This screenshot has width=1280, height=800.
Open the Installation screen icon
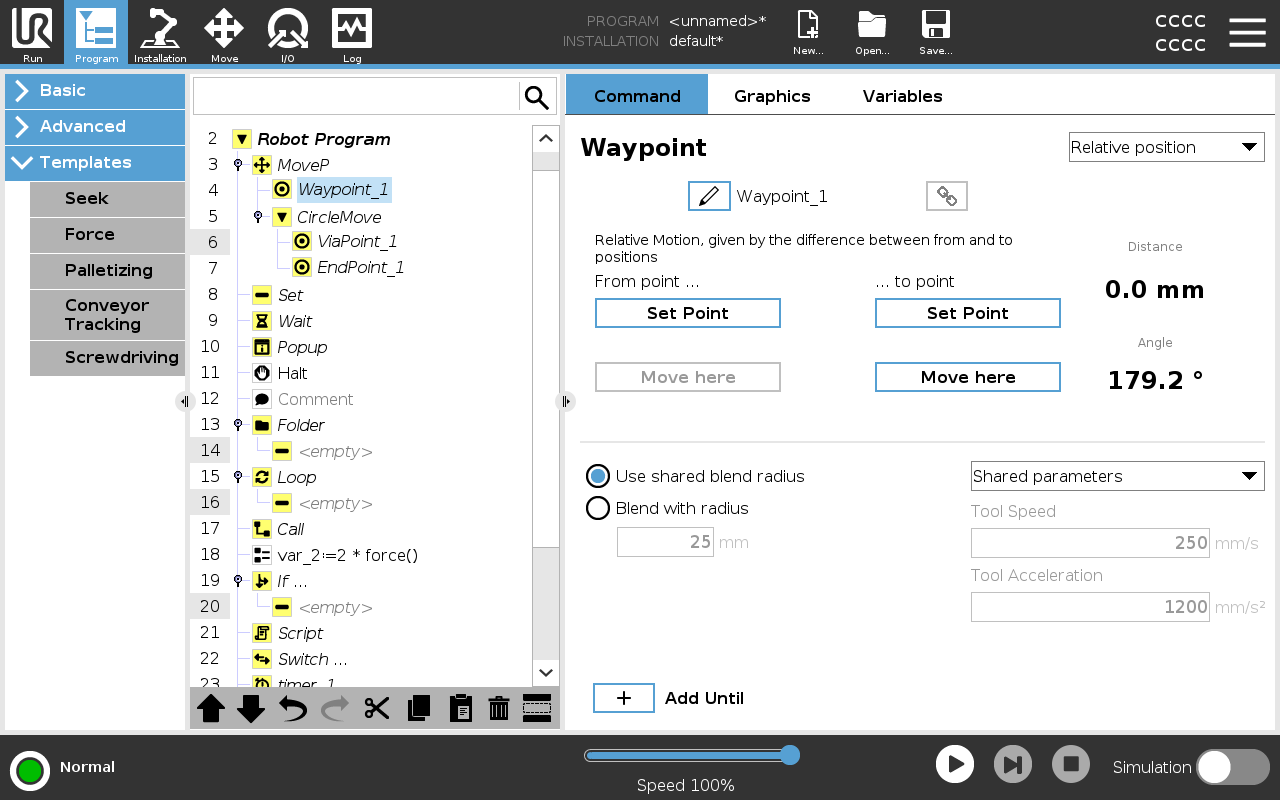(x=160, y=33)
